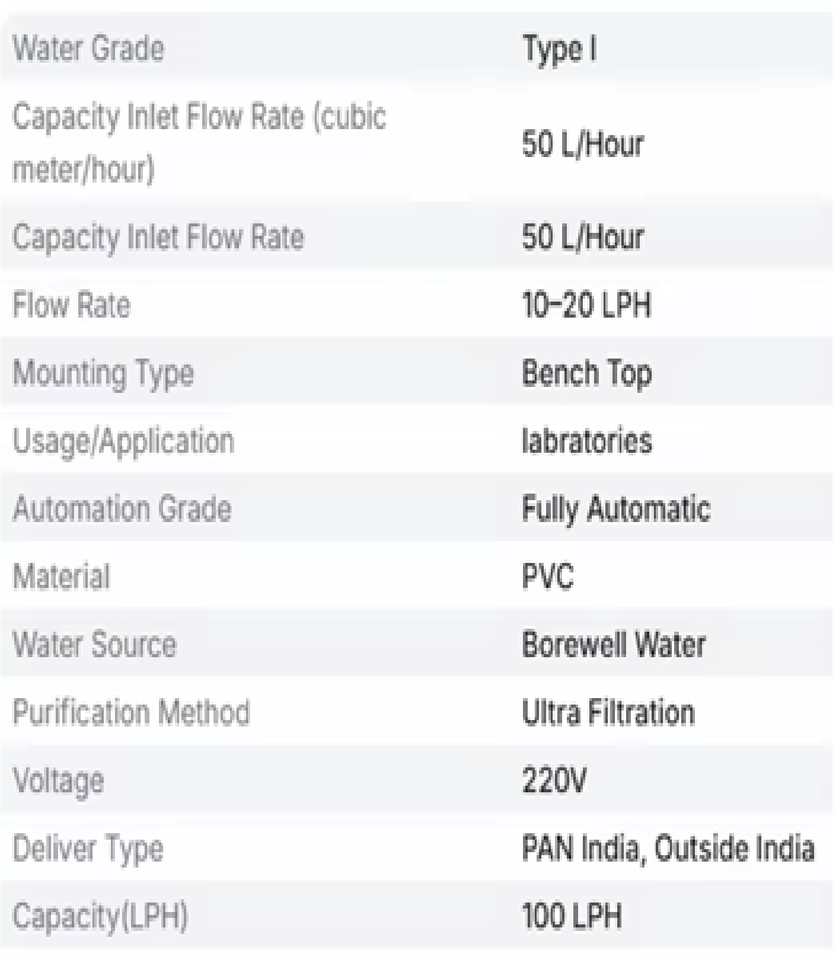
Task: Select the 'Type I' water grade value
Action: [559, 48]
